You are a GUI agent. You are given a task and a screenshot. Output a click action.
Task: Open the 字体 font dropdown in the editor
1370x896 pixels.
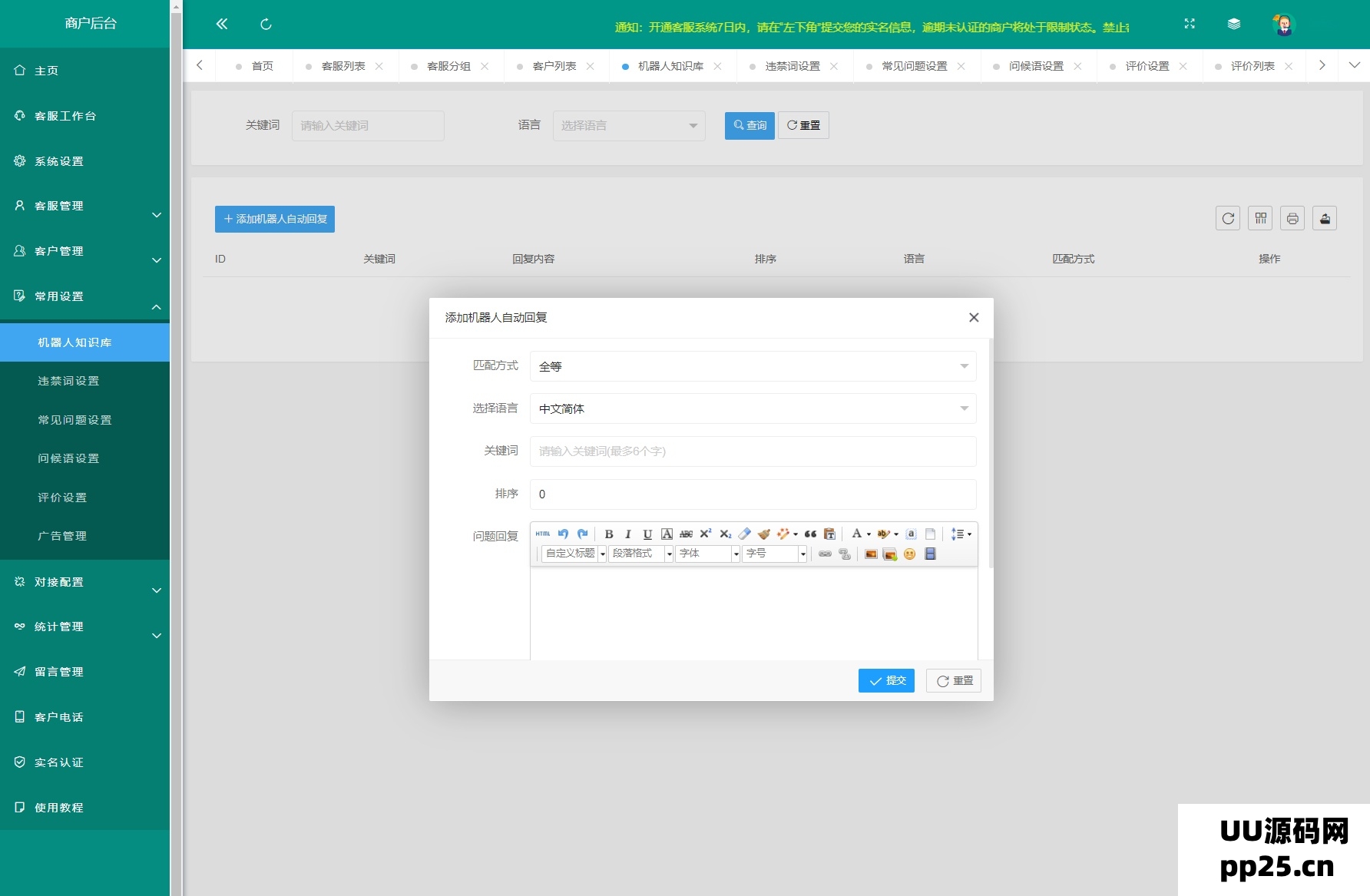click(x=707, y=554)
